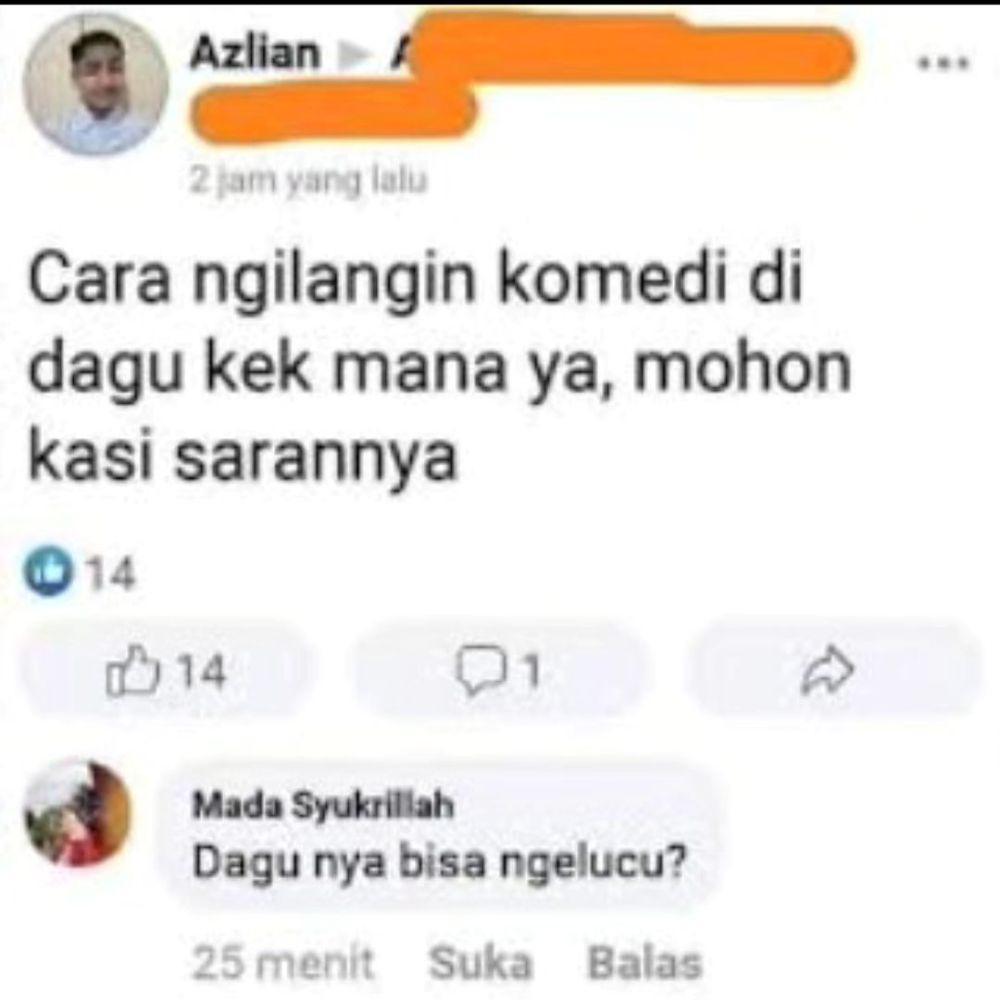Open Mada Syukrillah's avatar
The image size is (1000, 1004).
tap(77, 813)
